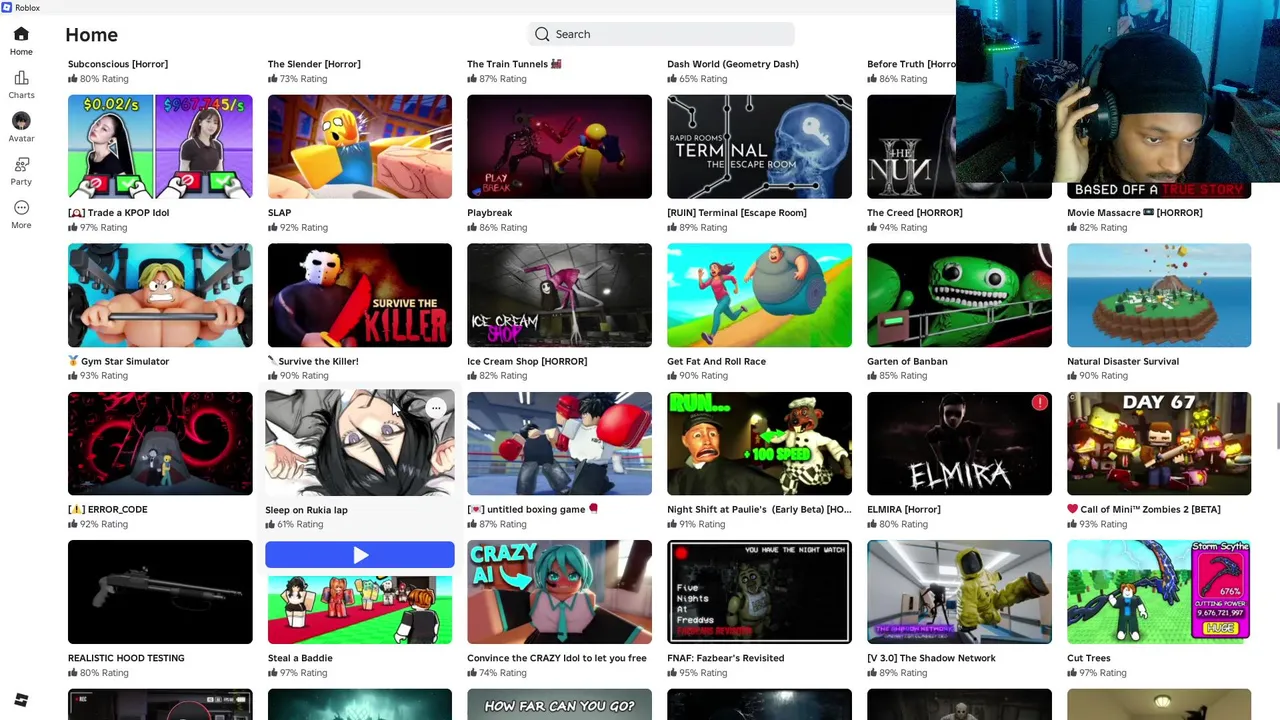This screenshot has width=1280, height=720.
Task: Click the red alert badge on ELMIRA thumbnail
Action: coord(1040,403)
